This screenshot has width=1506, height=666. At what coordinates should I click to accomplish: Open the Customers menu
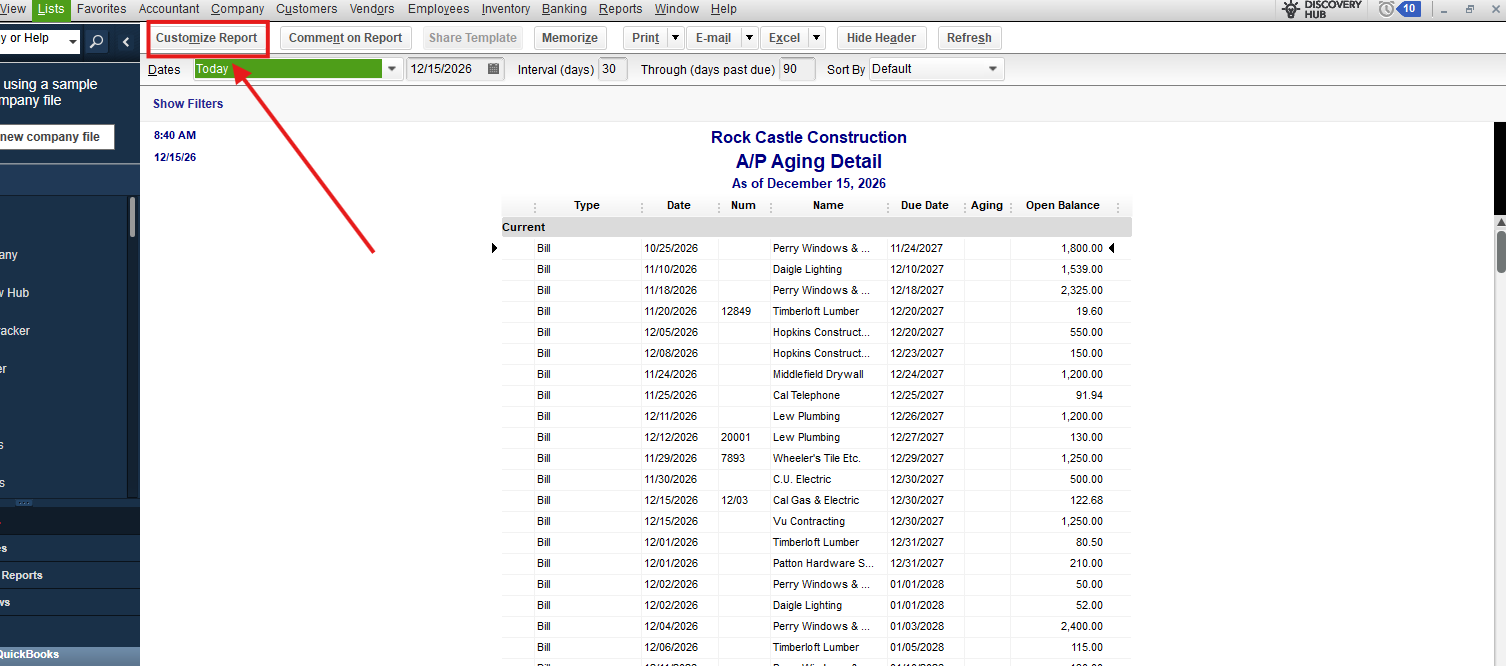click(307, 9)
